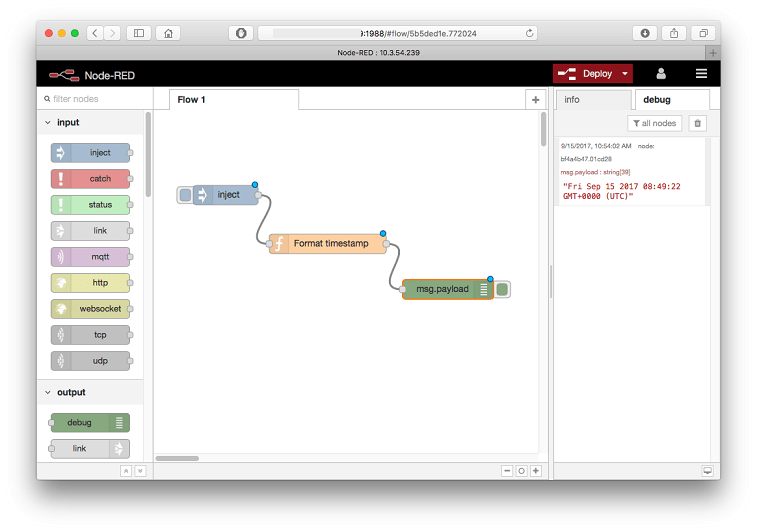The height and width of the screenshot is (532, 757).
Task: Click Safari home button
Action: pos(168,33)
